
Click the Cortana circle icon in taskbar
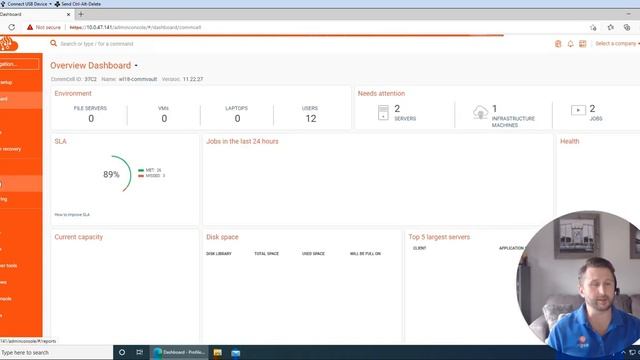(x=122, y=352)
